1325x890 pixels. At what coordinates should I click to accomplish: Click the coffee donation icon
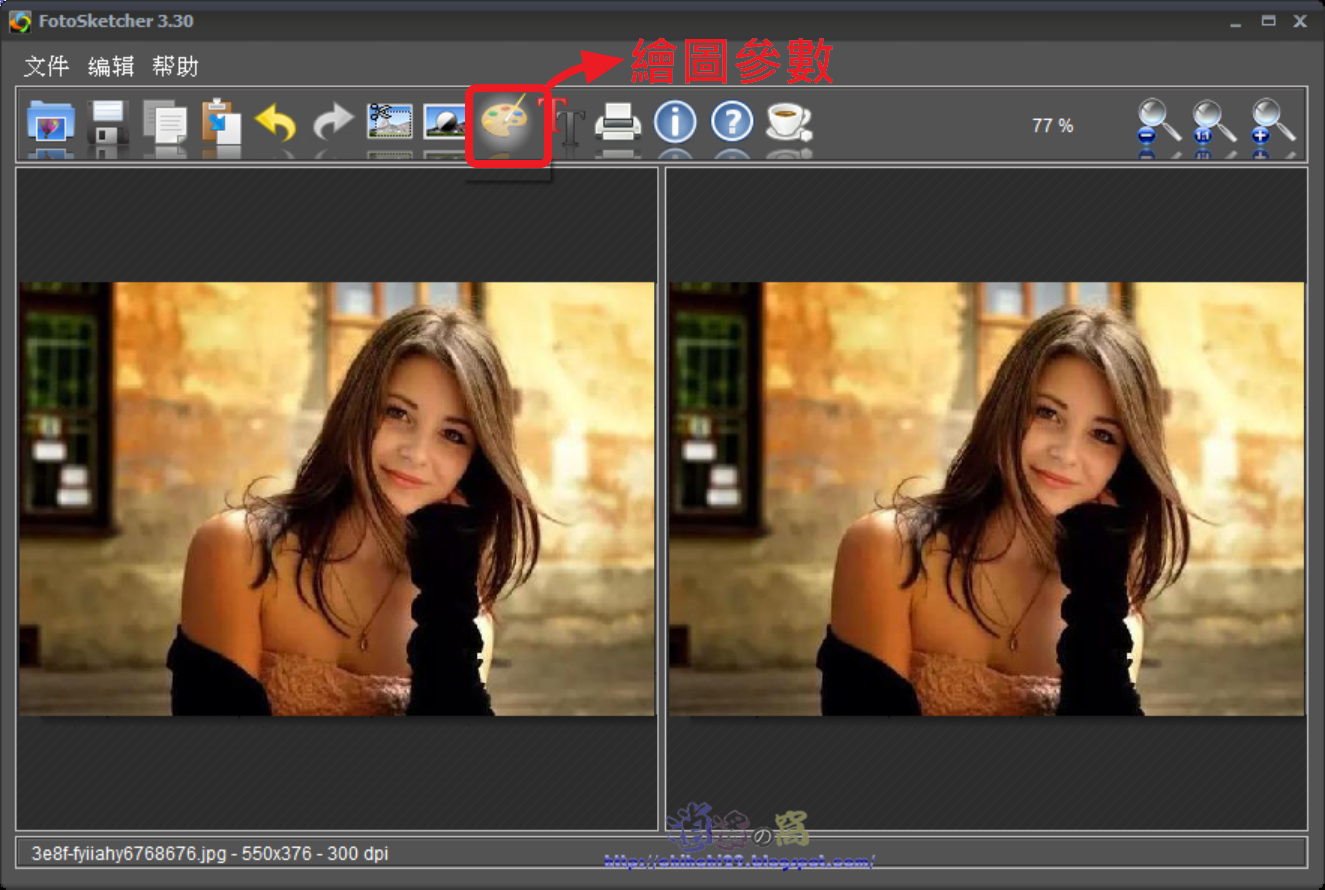789,122
